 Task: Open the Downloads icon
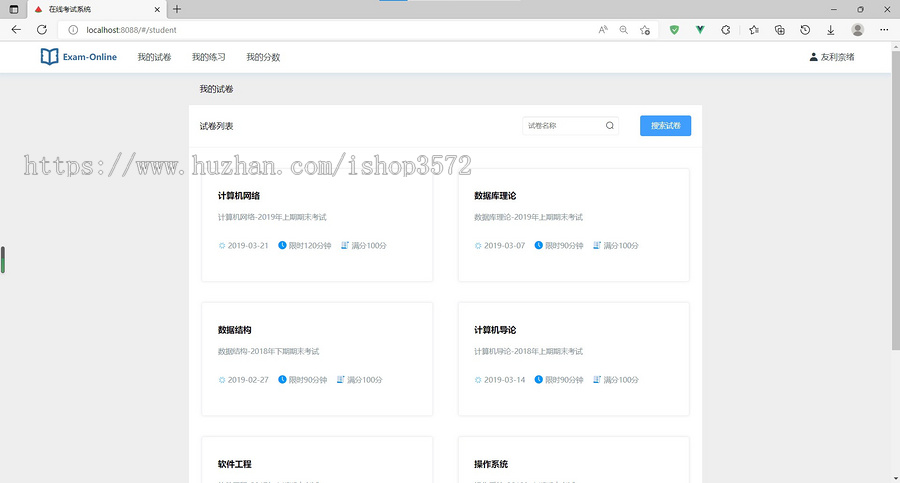(x=831, y=30)
